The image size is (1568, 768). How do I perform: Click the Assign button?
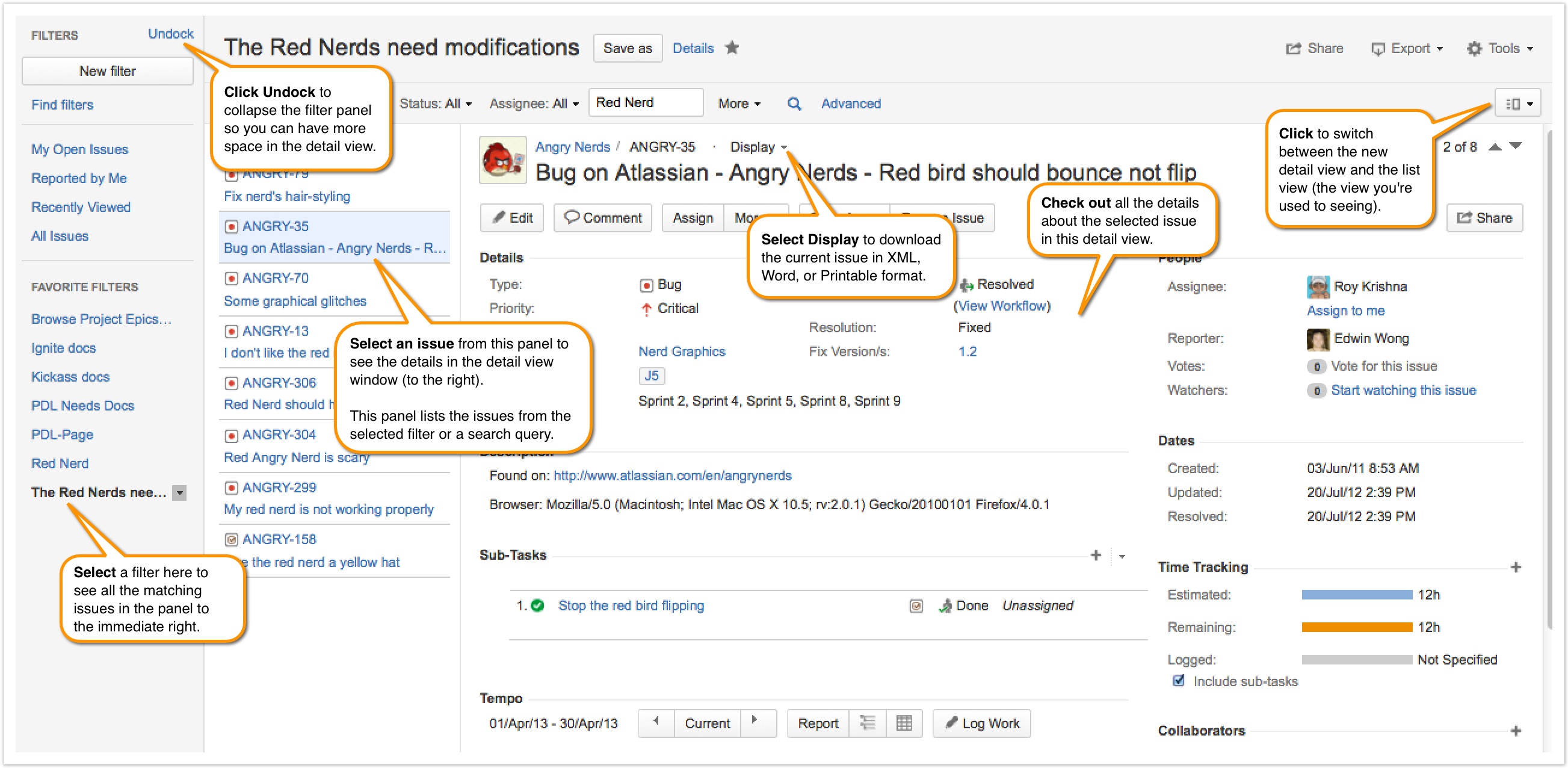(x=693, y=218)
